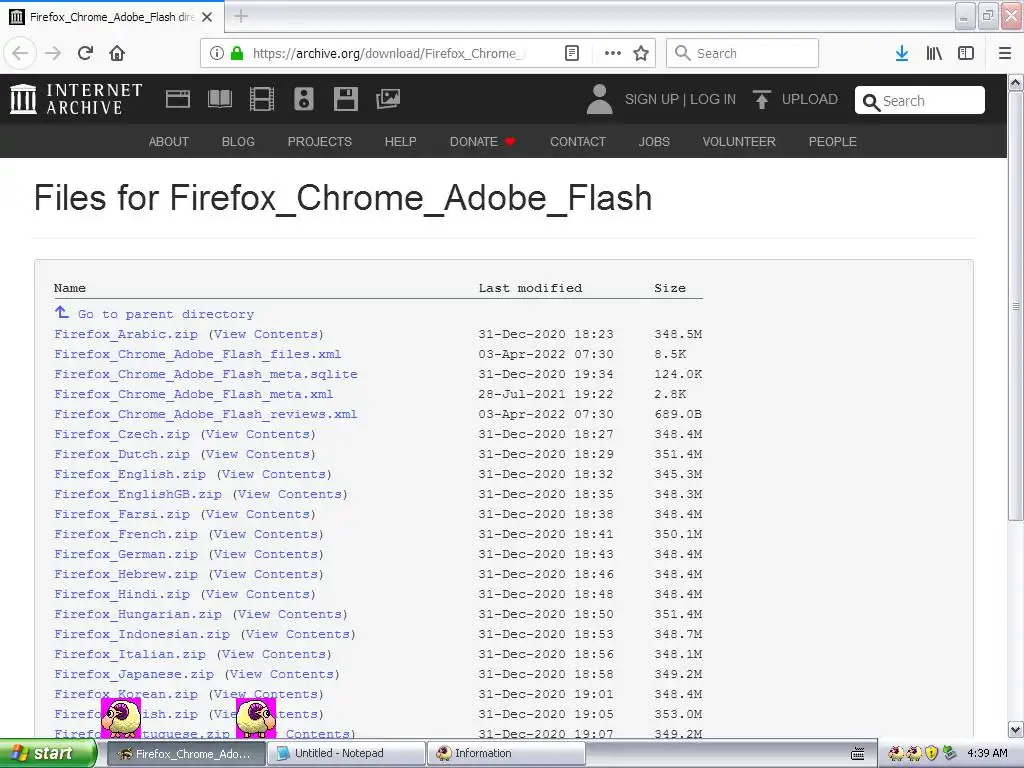
Task: Open the Audio speaker icon
Action: point(304,99)
